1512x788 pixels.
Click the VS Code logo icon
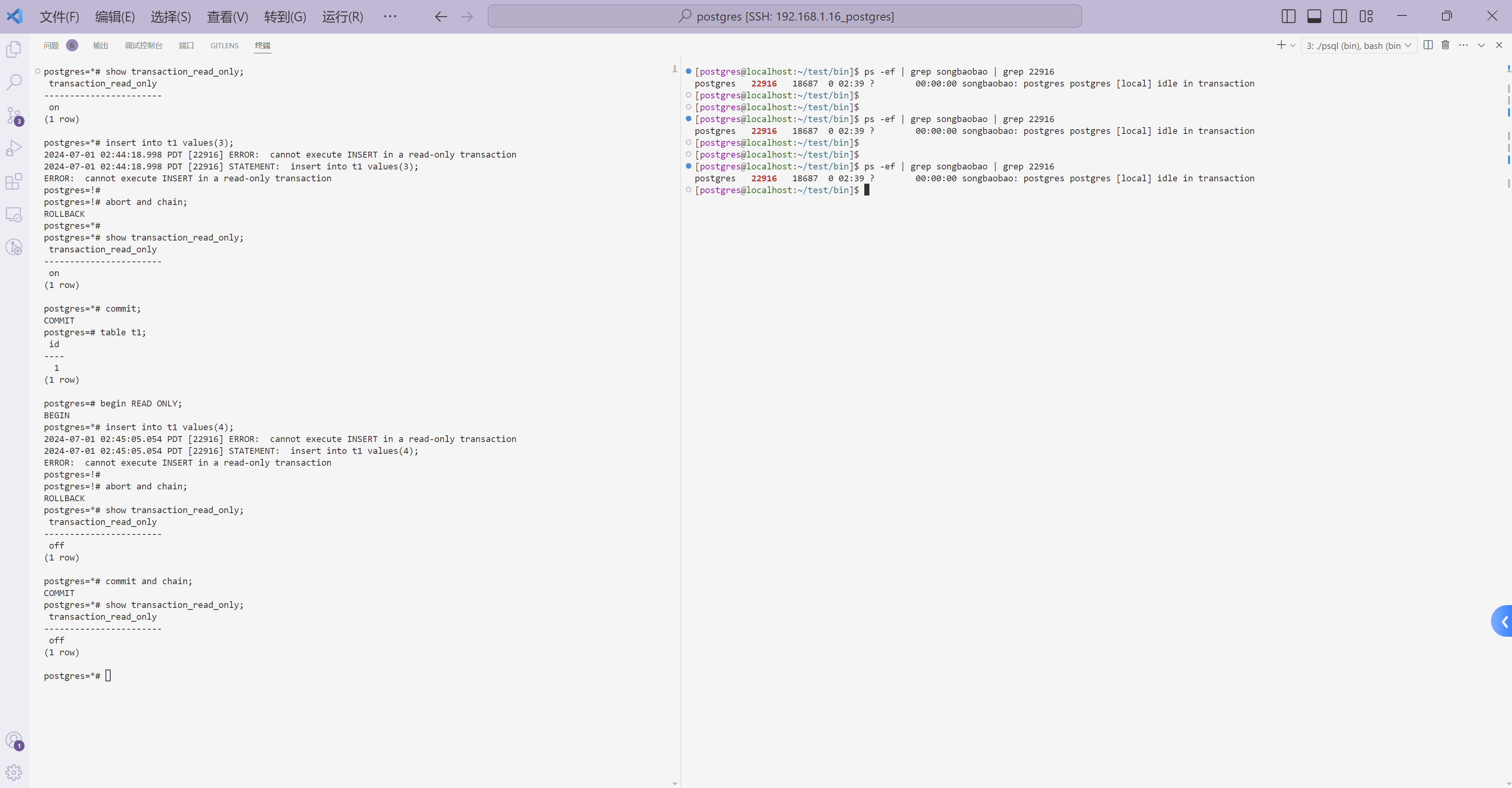coord(15,17)
